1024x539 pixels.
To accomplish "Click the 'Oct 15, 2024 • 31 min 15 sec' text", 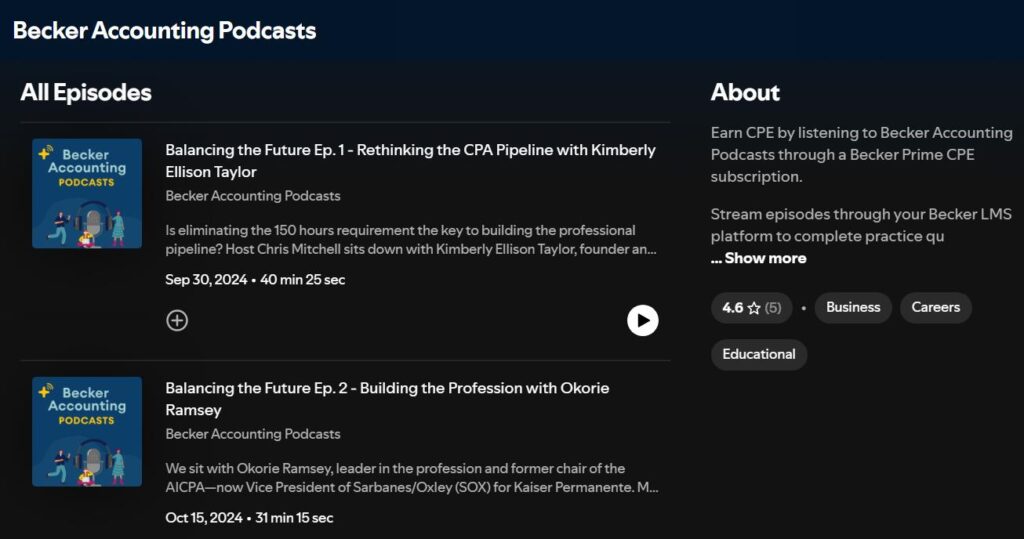I will click(249, 518).
